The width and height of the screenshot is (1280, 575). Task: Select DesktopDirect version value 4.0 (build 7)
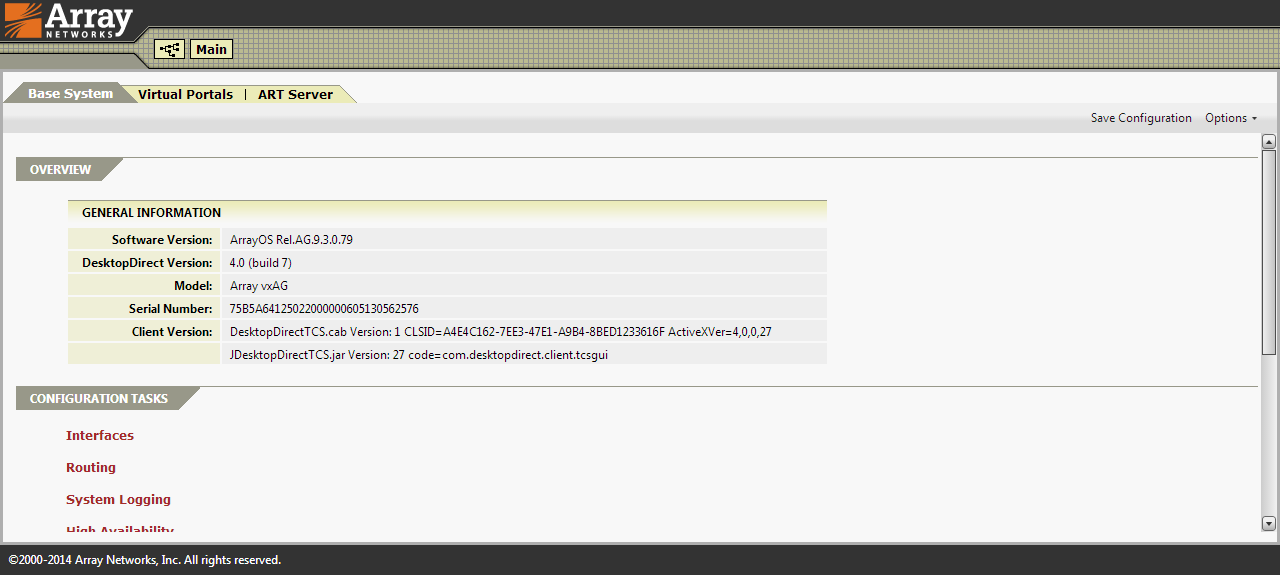click(261, 263)
